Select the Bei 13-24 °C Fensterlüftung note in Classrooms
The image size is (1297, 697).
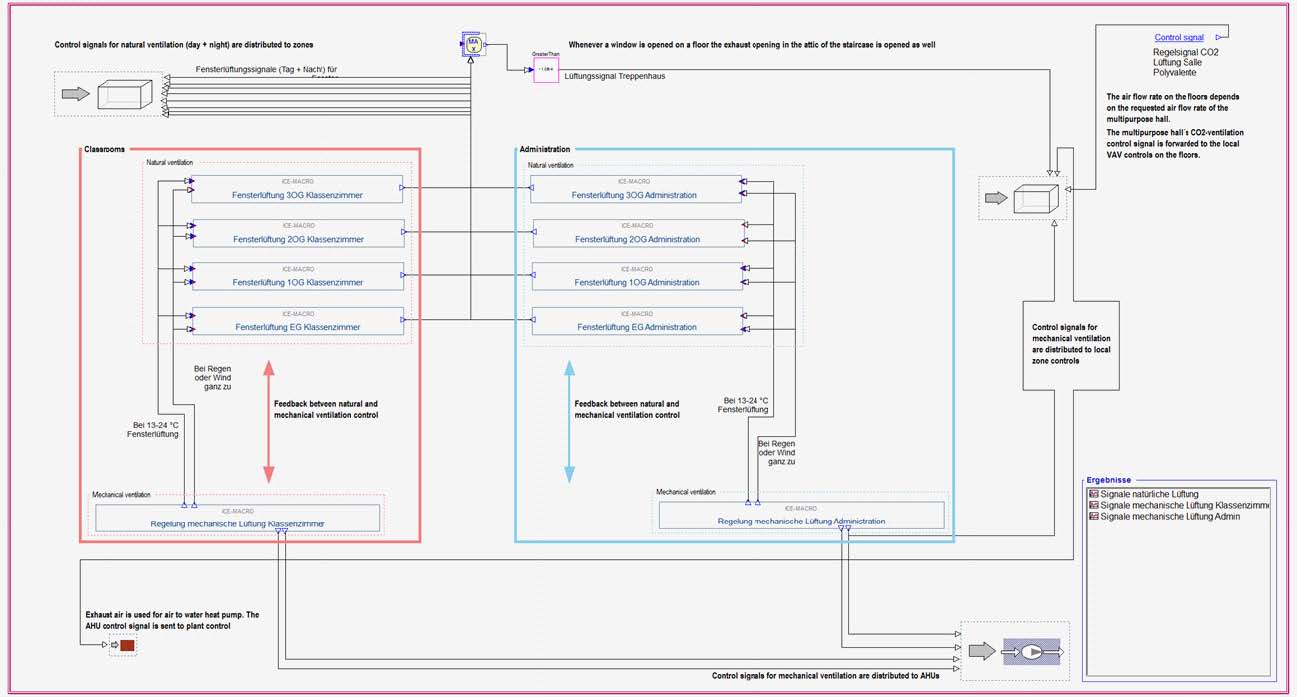[x=152, y=429]
